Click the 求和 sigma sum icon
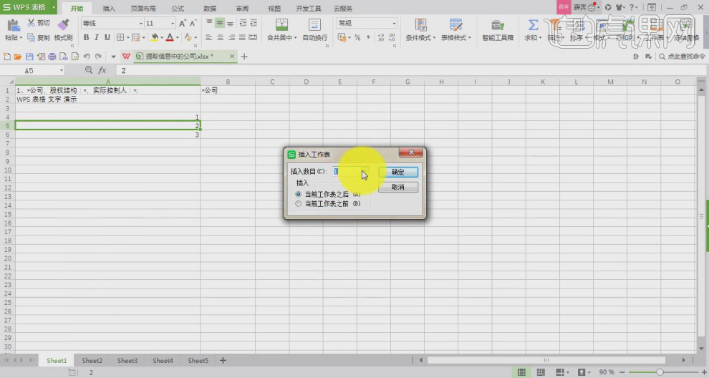This screenshot has height=378, width=709. (533, 25)
